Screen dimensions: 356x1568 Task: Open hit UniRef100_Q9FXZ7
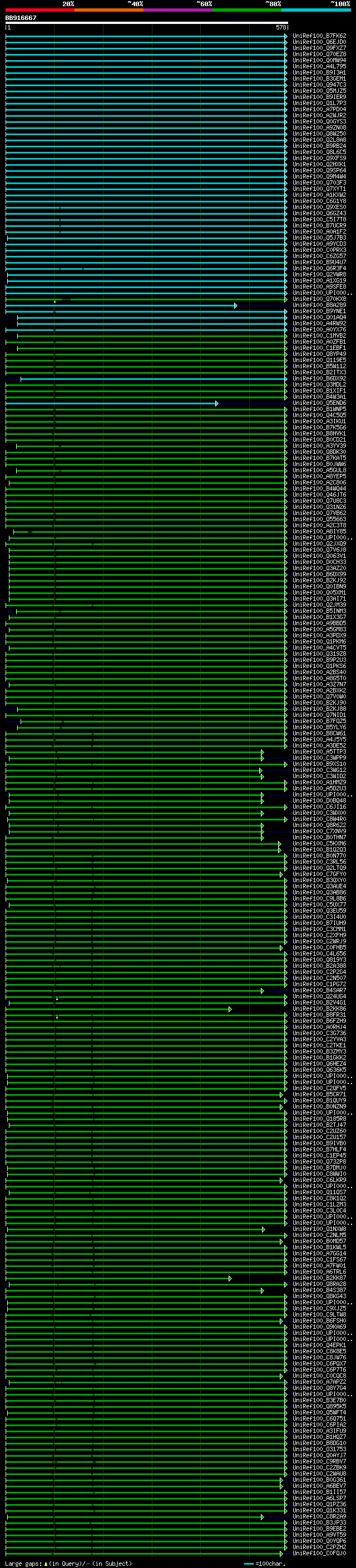tap(319, 48)
